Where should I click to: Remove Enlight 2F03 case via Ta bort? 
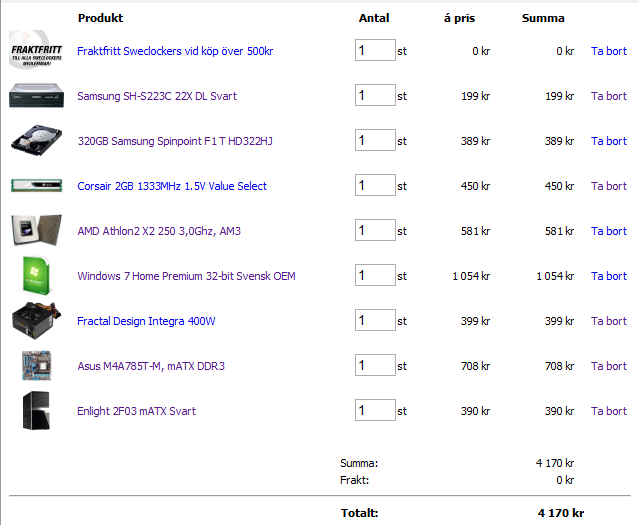pyautogui.click(x=609, y=411)
